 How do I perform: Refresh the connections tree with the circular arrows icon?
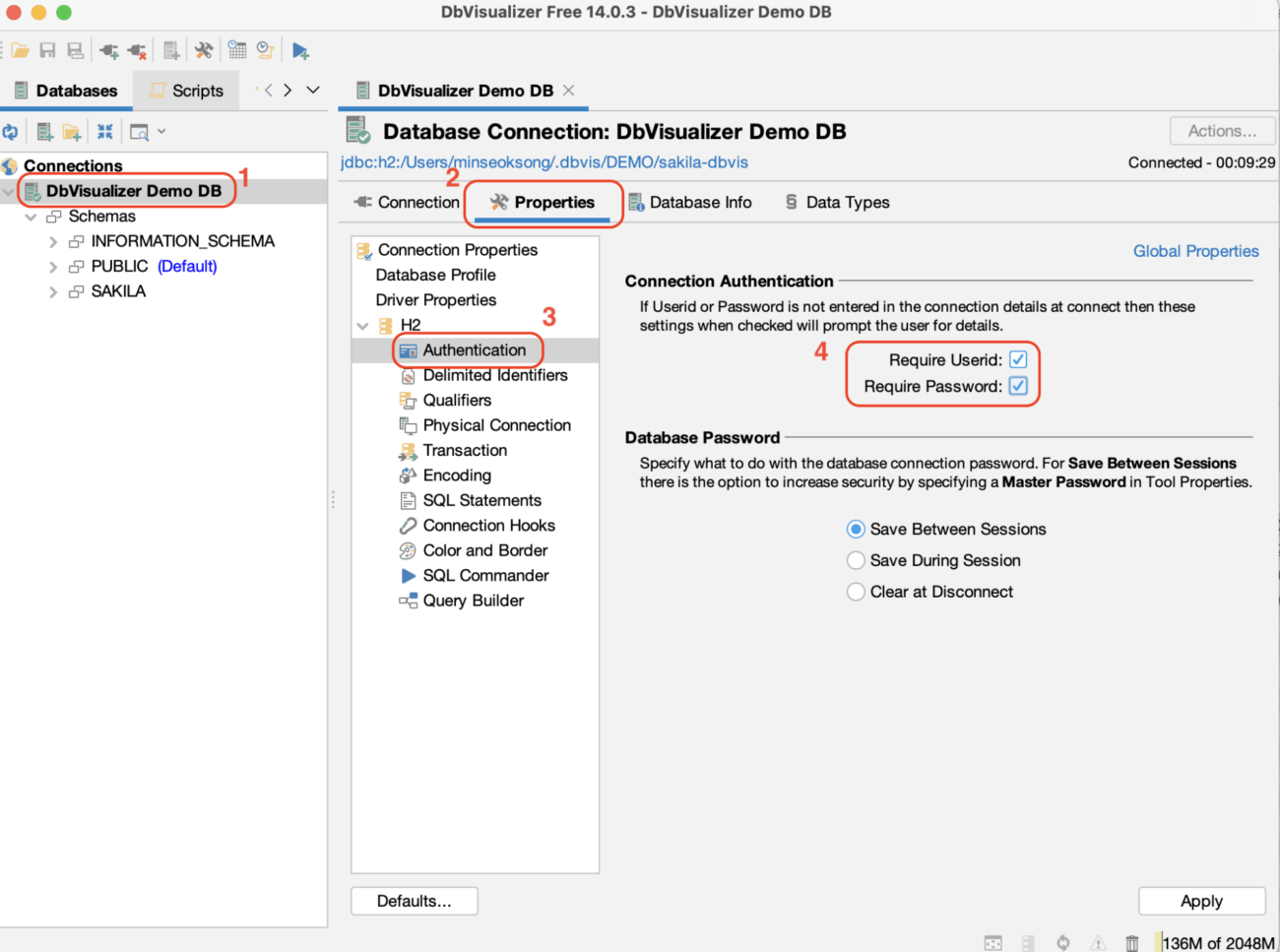pyautogui.click(x=12, y=130)
